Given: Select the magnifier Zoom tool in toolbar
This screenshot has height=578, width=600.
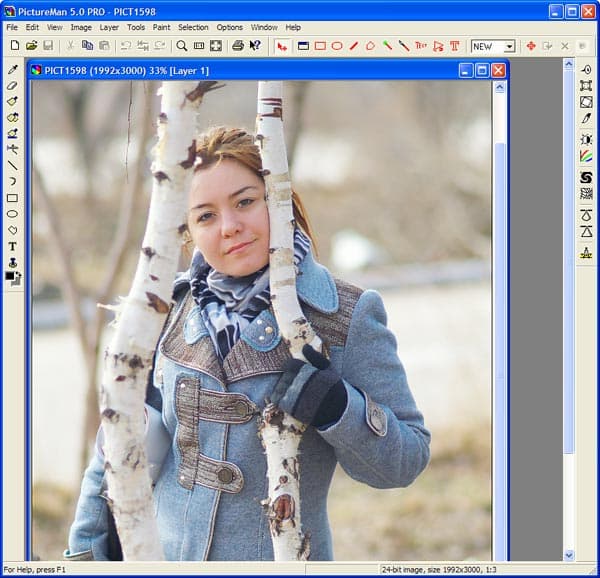Looking at the screenshot, I should click(182, 46).
